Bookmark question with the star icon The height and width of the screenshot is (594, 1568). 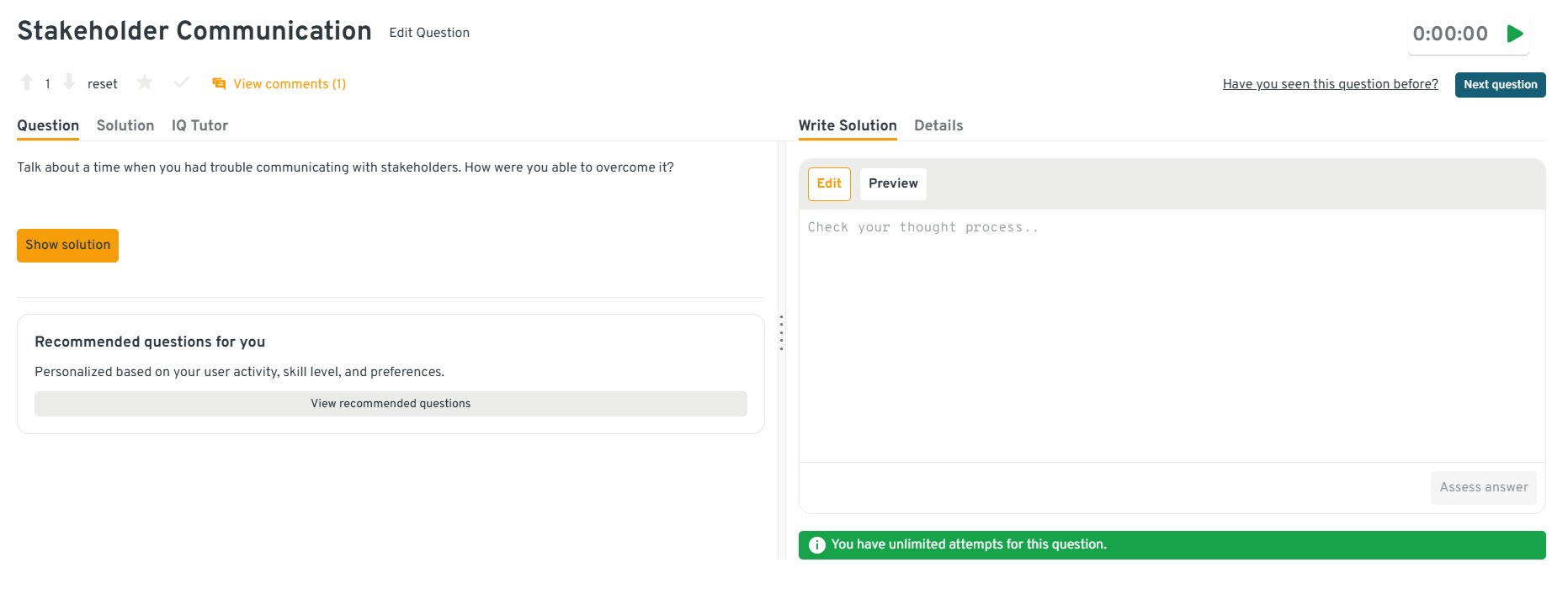(x=145, y=82)
